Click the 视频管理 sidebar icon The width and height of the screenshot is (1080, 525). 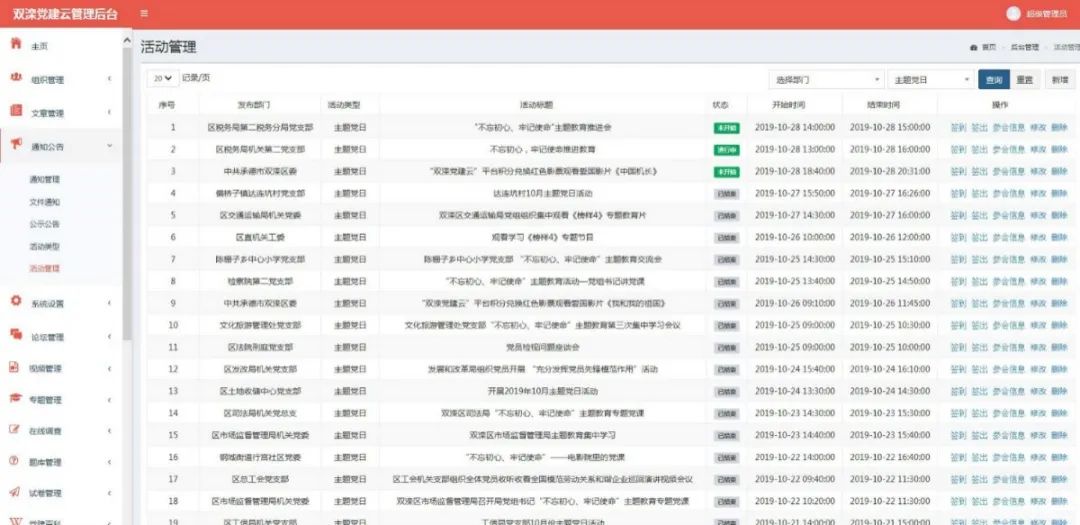(x=16, y=367)
